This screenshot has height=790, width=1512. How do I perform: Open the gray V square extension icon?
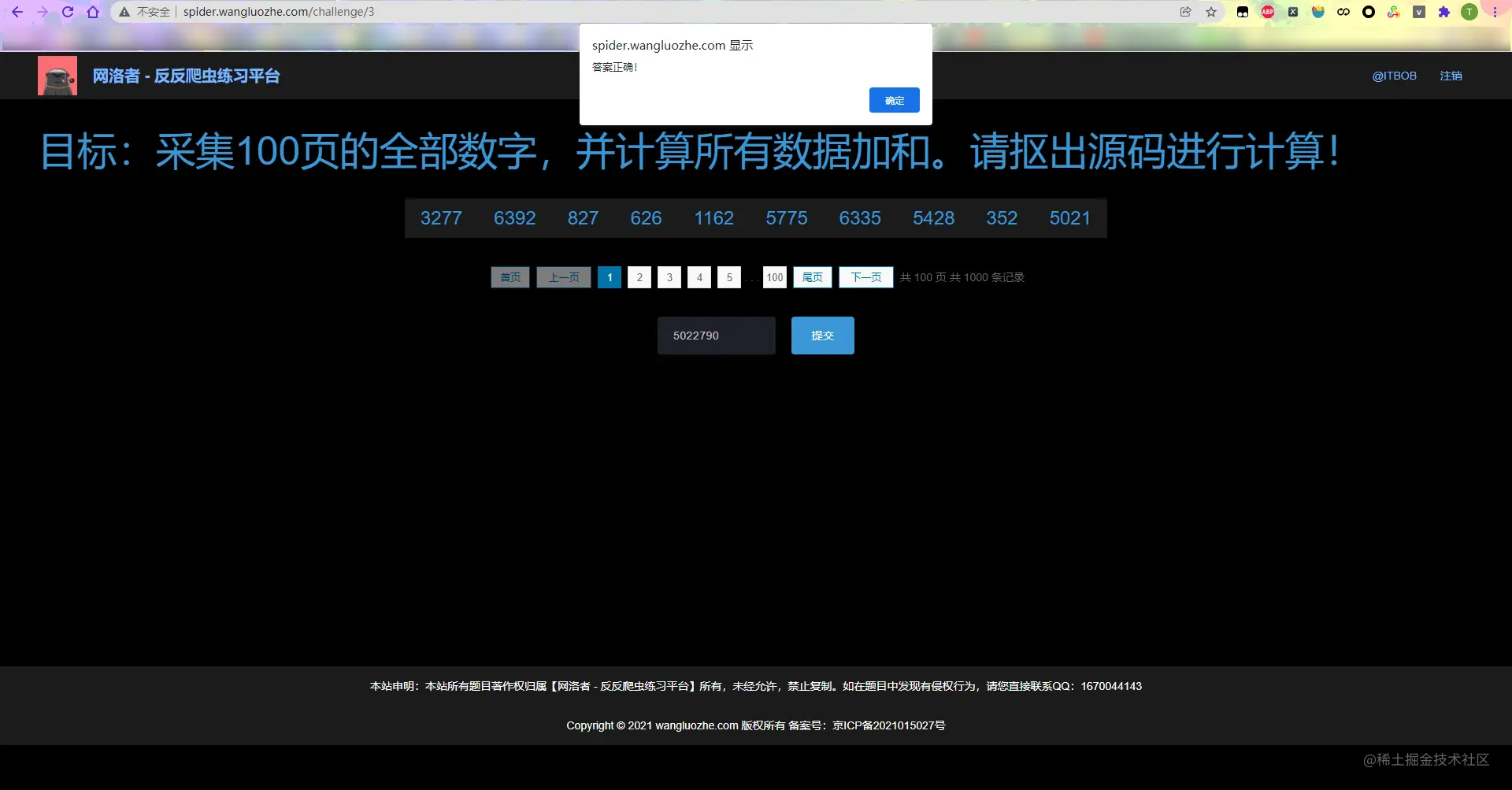tap(1419, 12)
